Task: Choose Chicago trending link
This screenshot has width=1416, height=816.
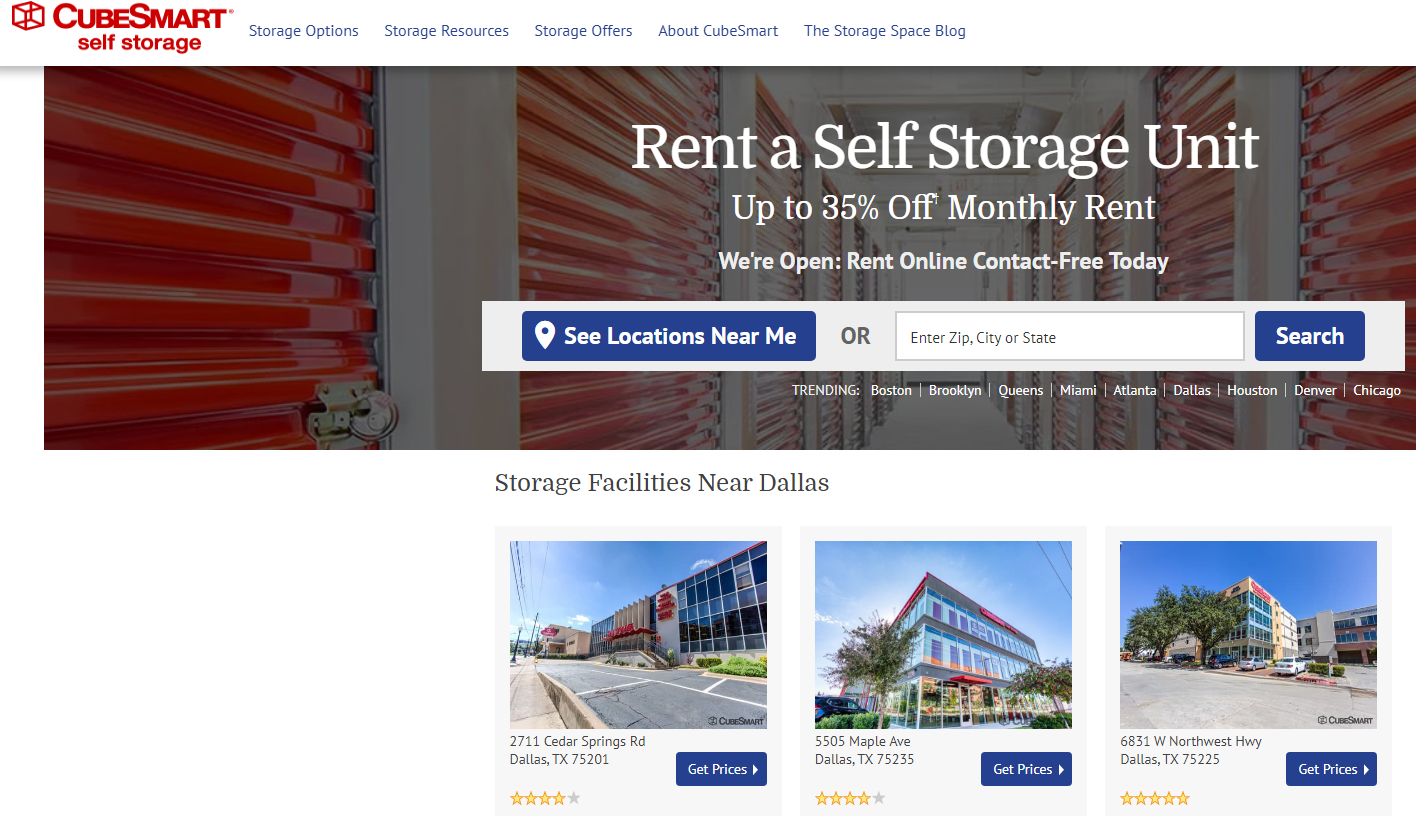Action: pos(1377,390)
